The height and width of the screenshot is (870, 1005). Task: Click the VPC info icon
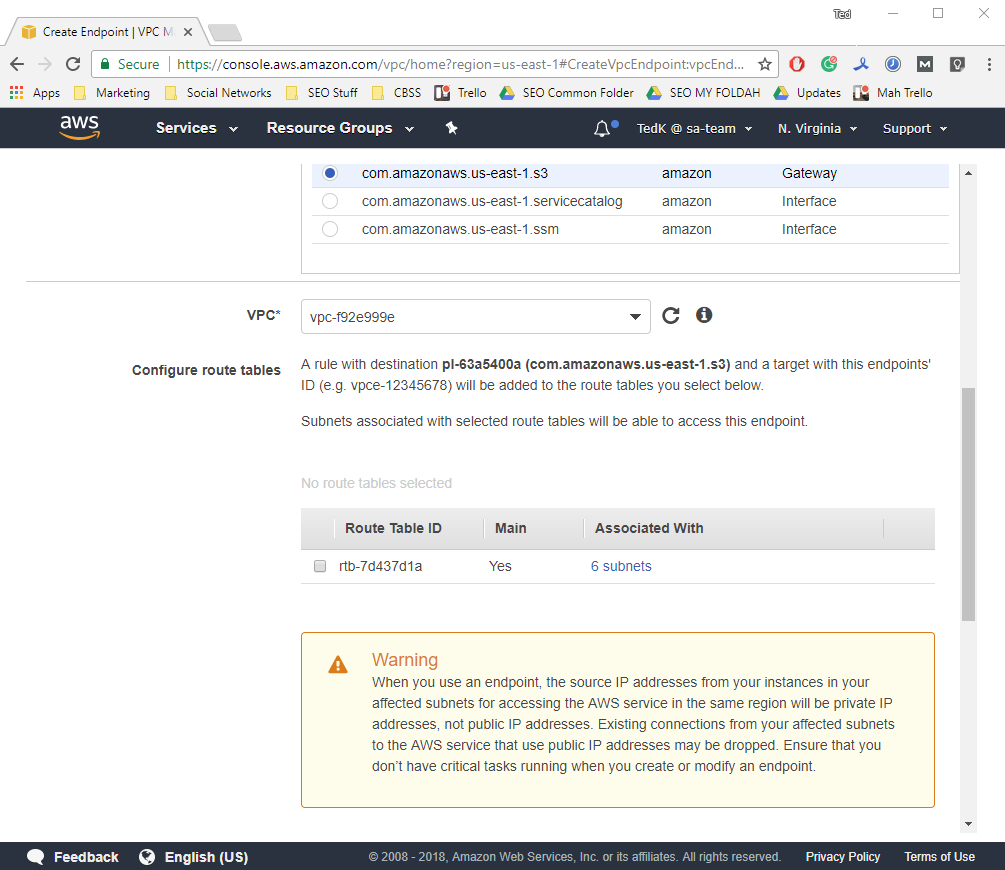[704, 315]
